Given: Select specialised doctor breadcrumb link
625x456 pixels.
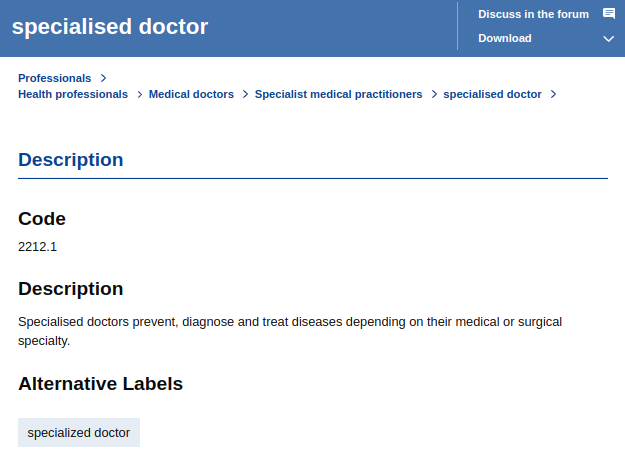Looking at the screenshot, I should click(492, 94).
